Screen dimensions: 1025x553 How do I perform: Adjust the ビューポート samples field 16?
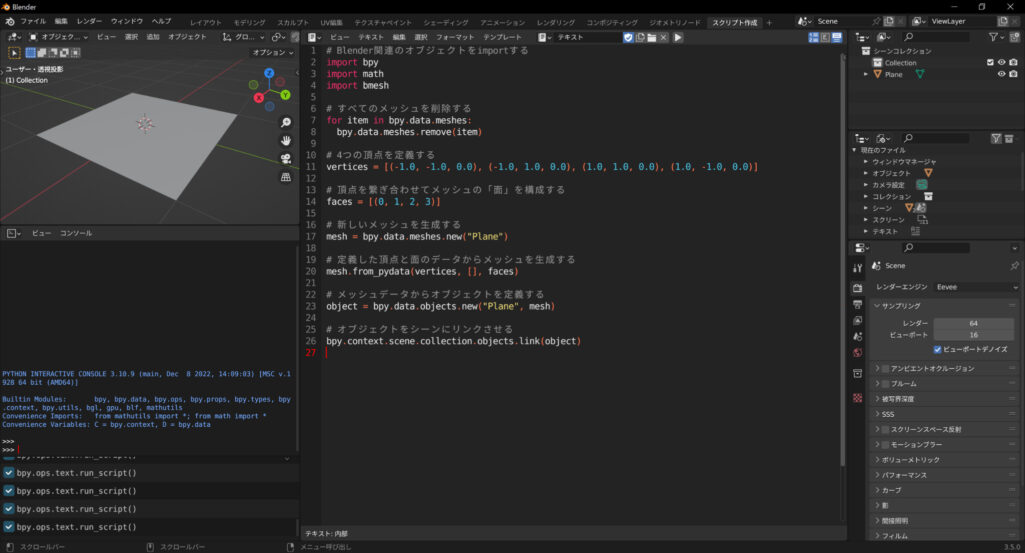pyautogui.click(x=973, y=335)
